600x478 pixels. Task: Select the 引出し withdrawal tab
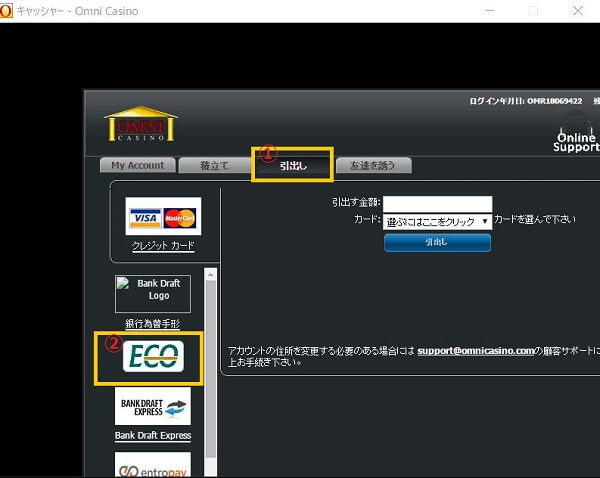point(293,166)
